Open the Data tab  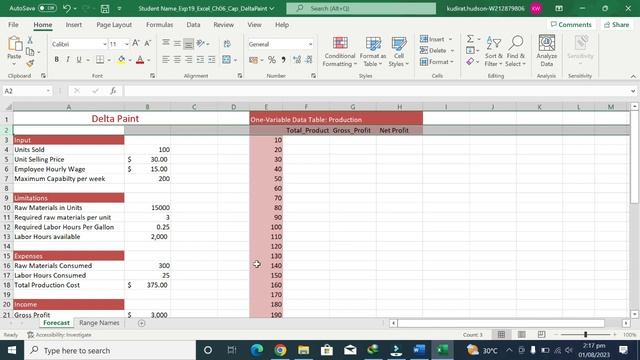193,24
